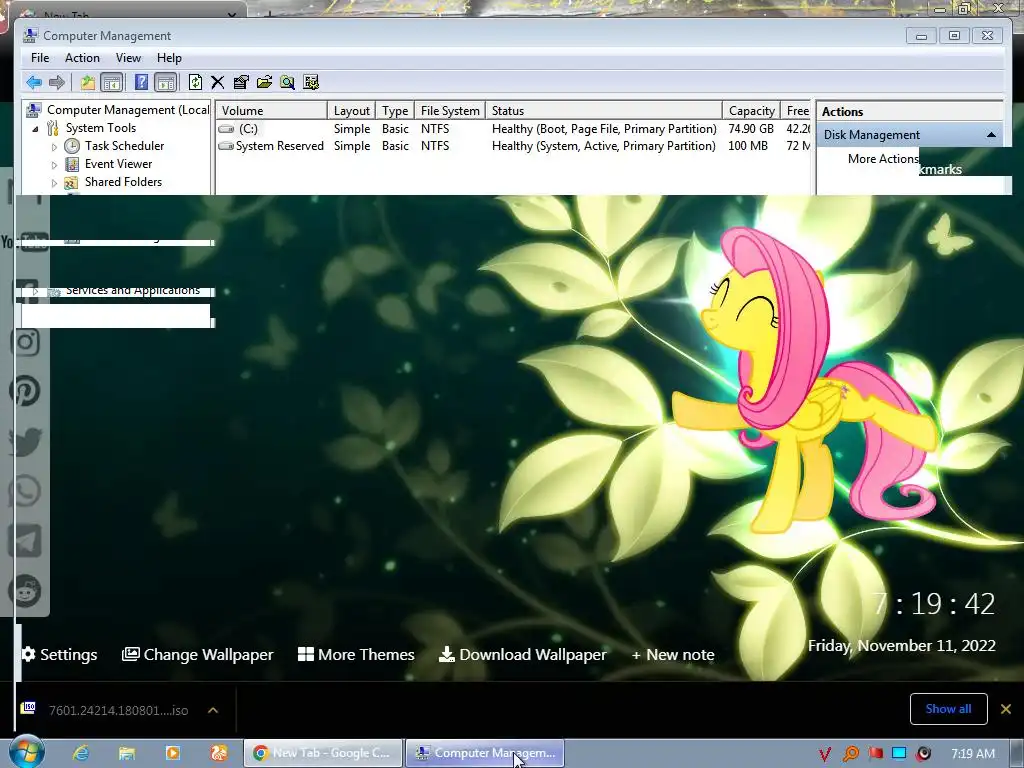Select the System Reserved volume row

[x=513, y=146]
